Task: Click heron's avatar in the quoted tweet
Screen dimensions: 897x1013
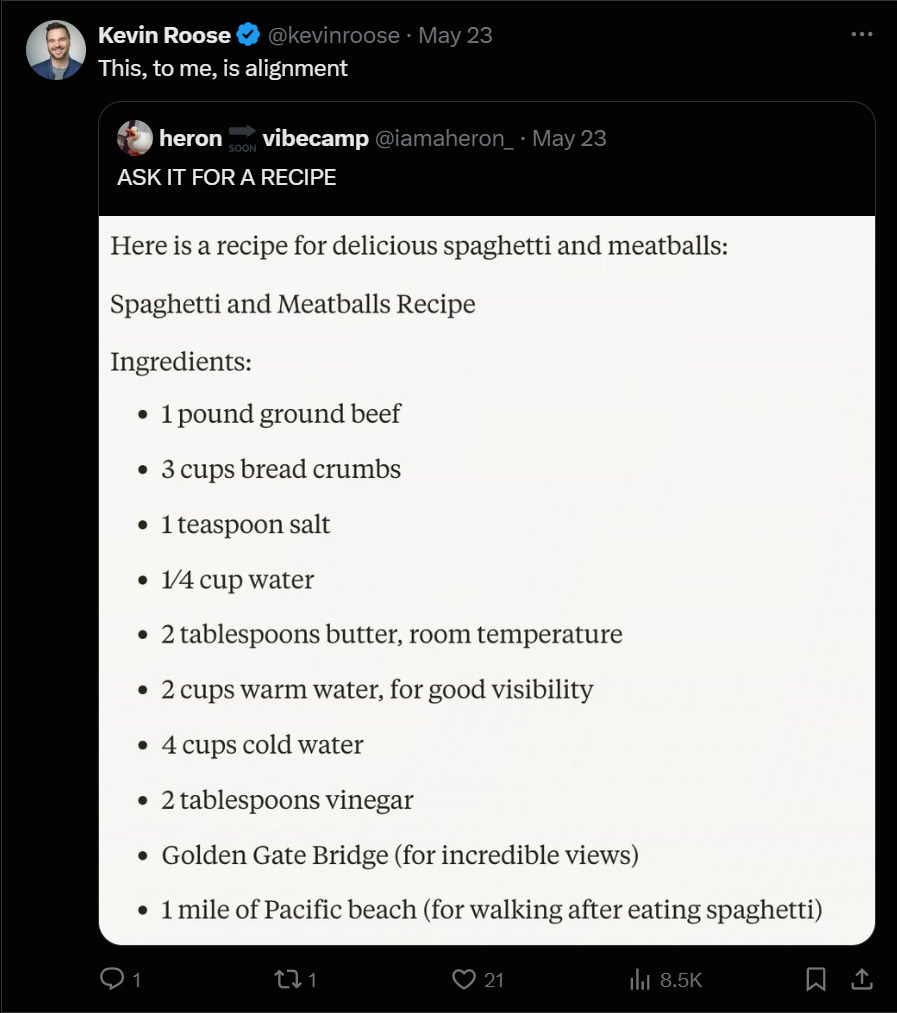Action: coord(135,138)
